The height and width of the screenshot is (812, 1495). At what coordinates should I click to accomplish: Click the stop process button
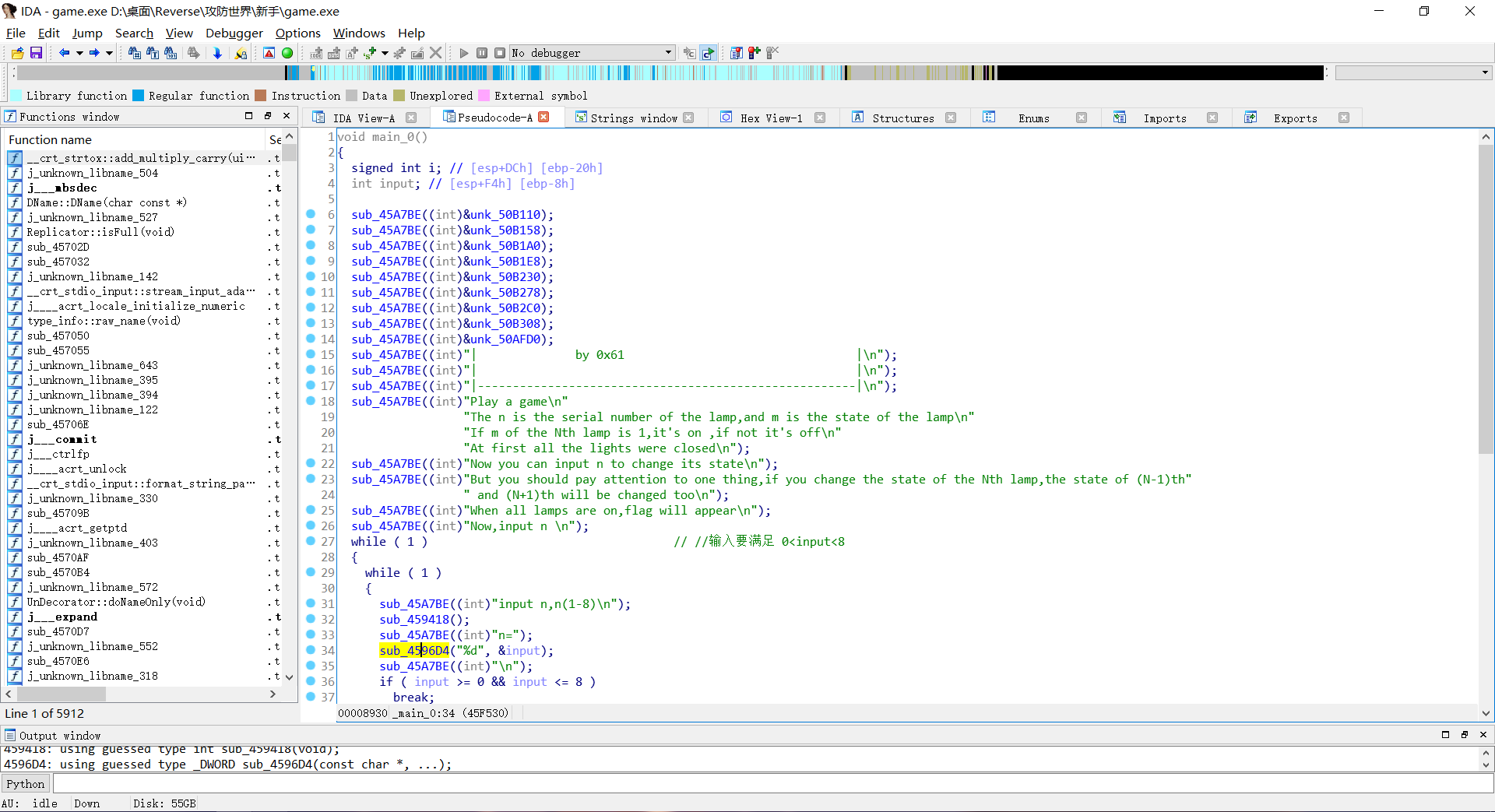500,53
